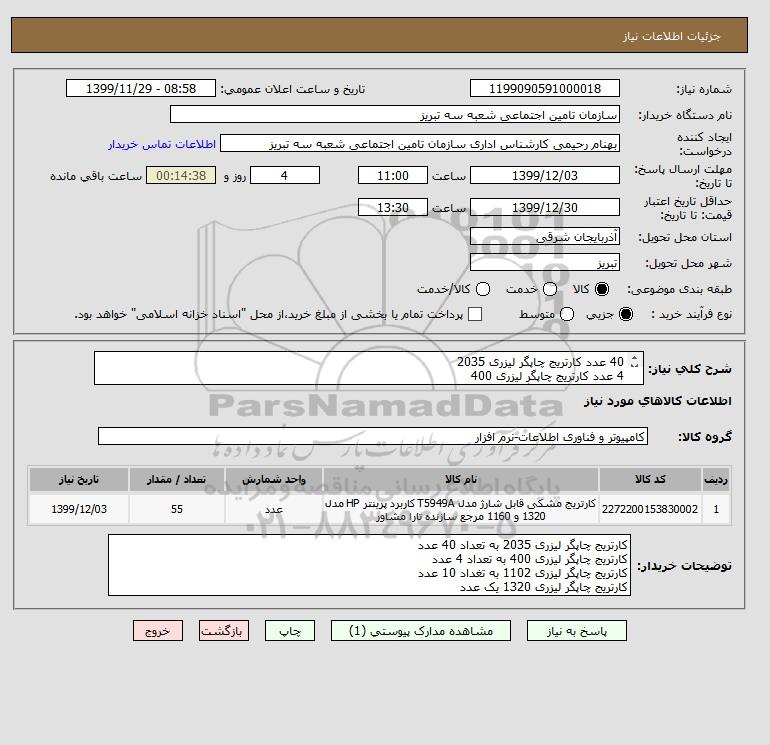Select the متوسط purchase type radio
Viewport: 770px width, 745px height.
567,314
